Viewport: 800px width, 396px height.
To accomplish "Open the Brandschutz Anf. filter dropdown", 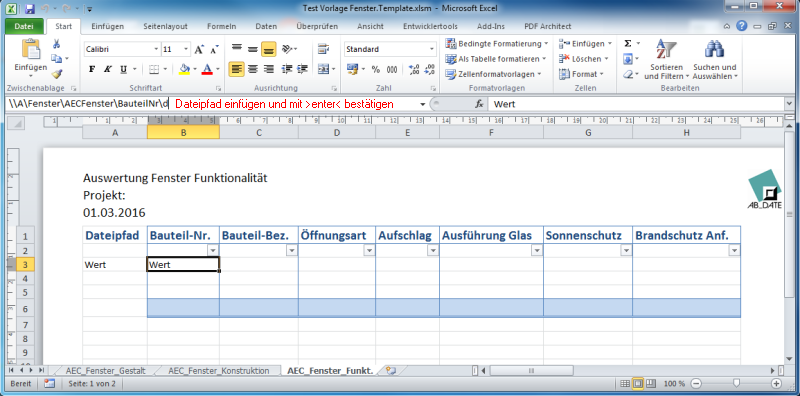I will pyautogui.click(x=734, y=250).
